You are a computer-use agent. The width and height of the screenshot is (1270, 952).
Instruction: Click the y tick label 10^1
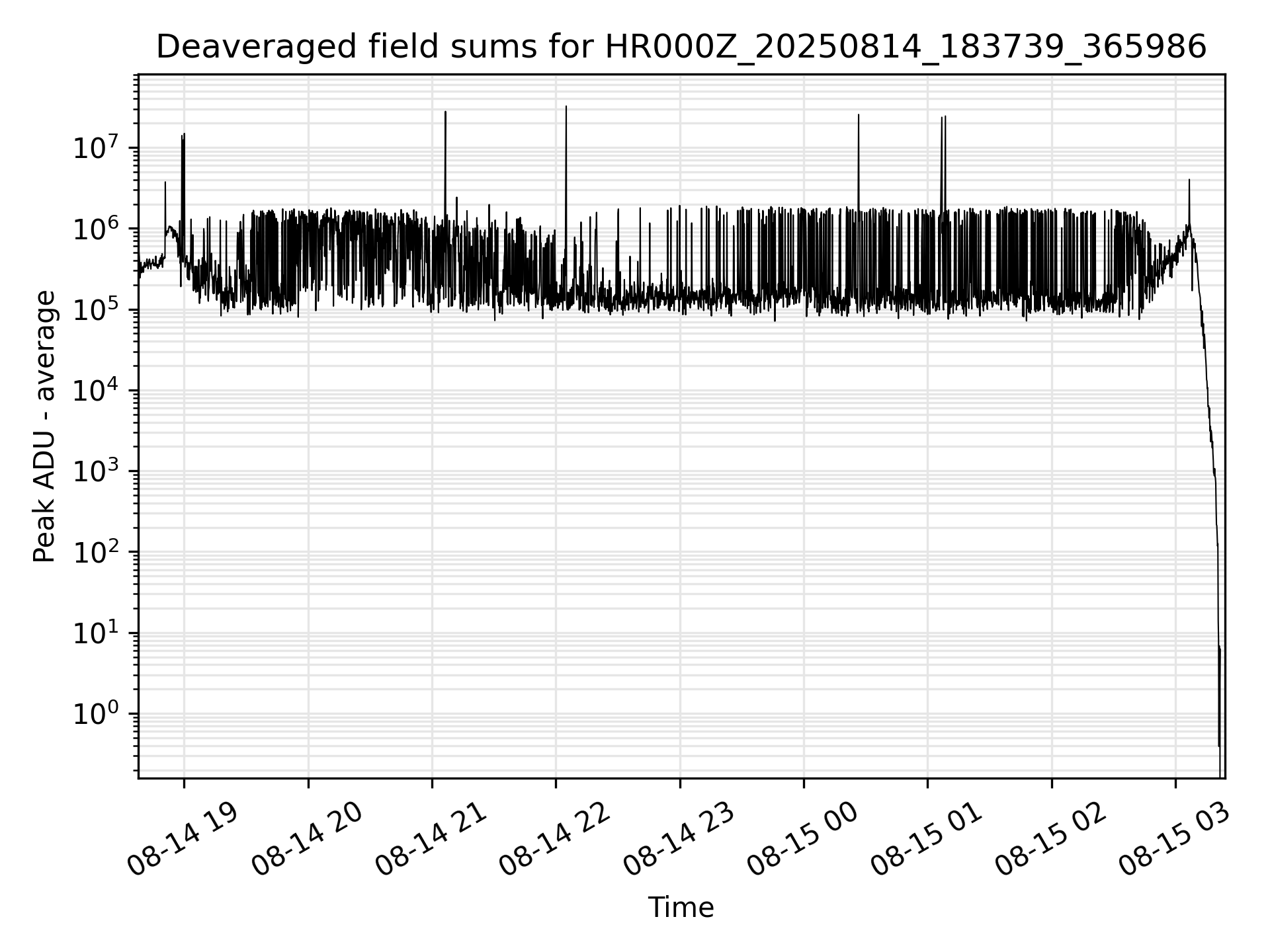coord(97,632)
